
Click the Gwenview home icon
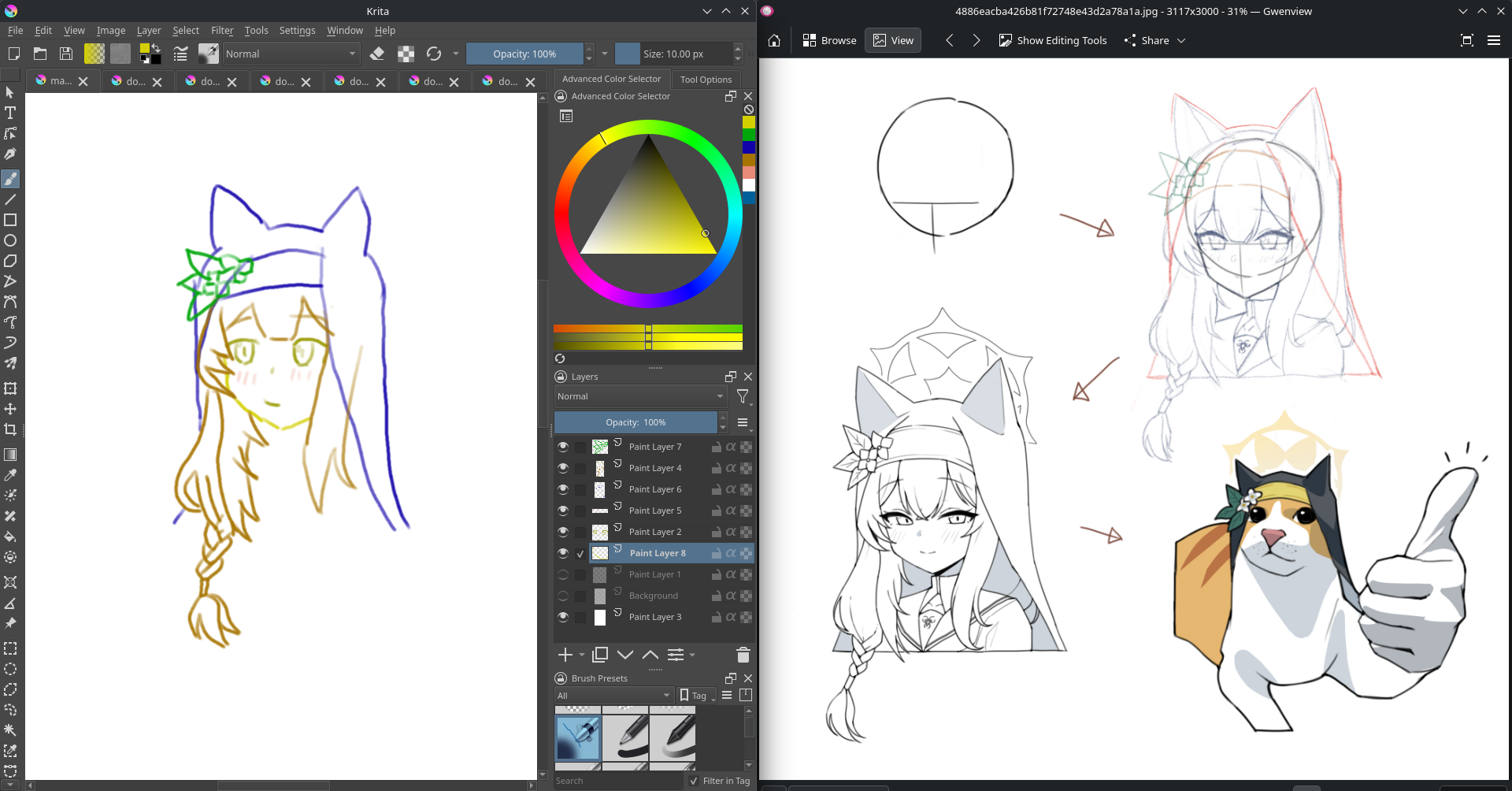point(774,40)
